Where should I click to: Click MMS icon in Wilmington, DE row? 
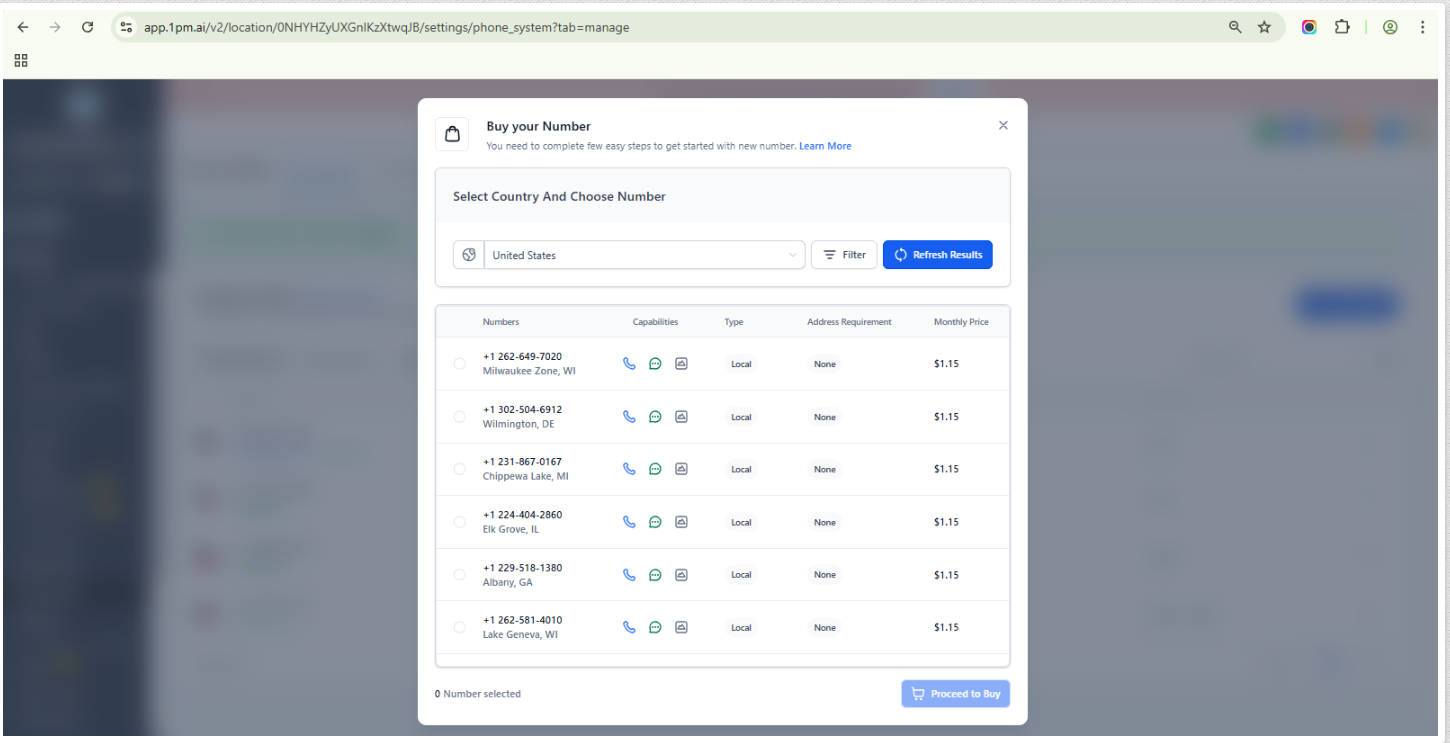[x=681, y=417]
